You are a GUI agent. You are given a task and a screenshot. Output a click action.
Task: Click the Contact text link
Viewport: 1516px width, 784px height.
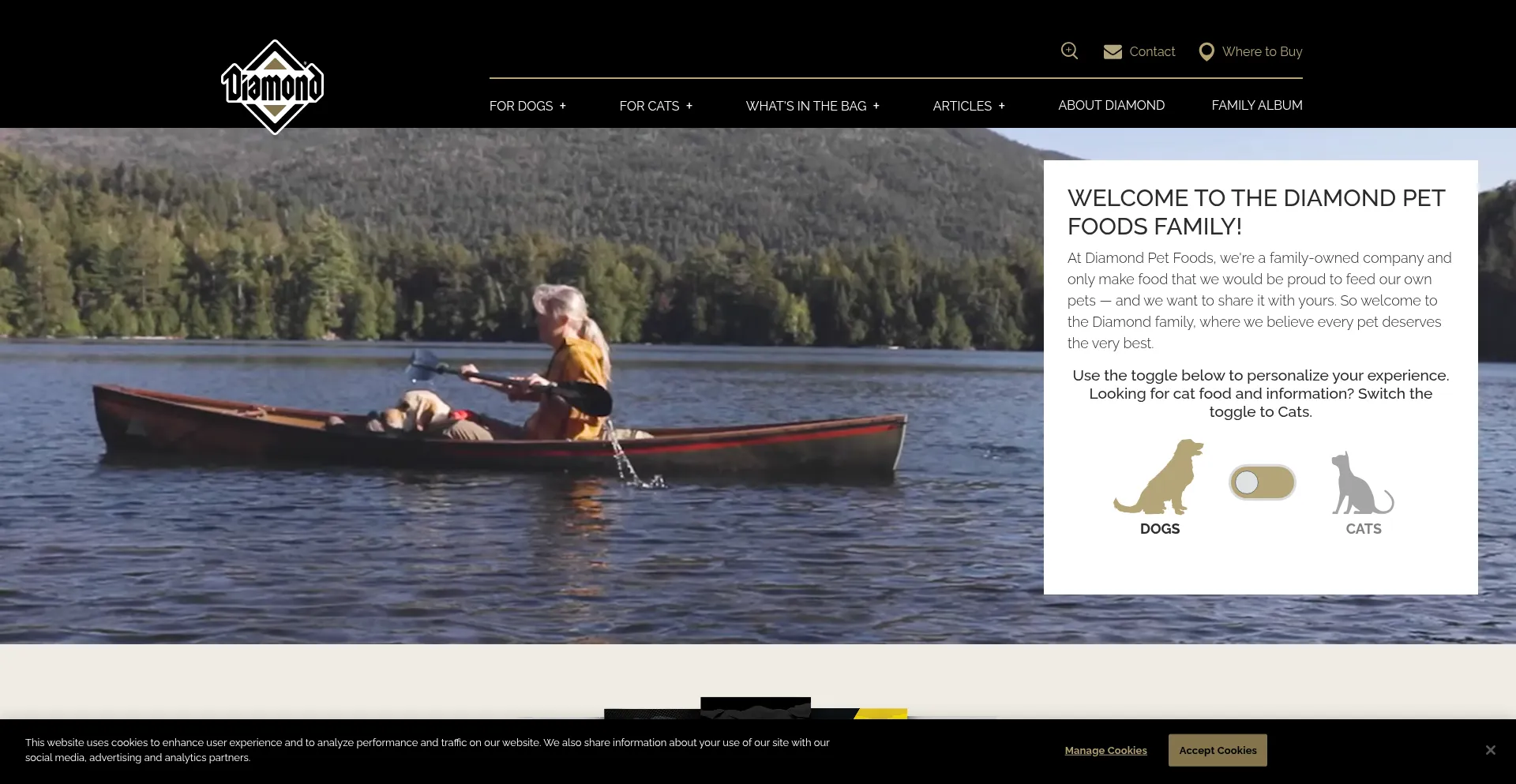click(1152, 52)
